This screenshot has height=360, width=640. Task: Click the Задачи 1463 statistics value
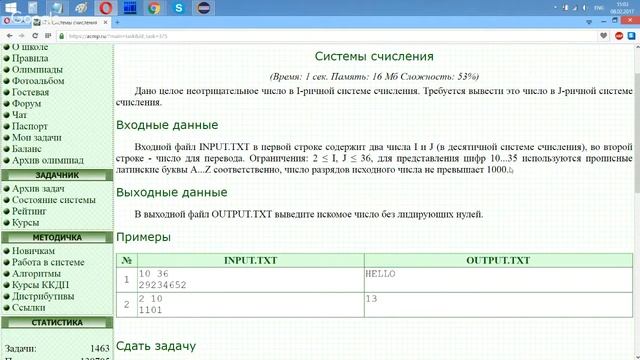pyautogui.click(x=100, y=349)
